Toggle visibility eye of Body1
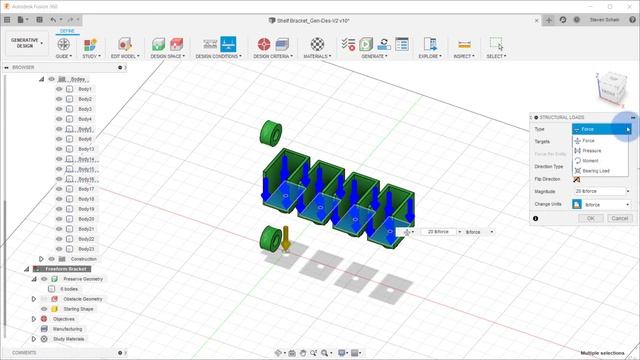 click(59, 89)
